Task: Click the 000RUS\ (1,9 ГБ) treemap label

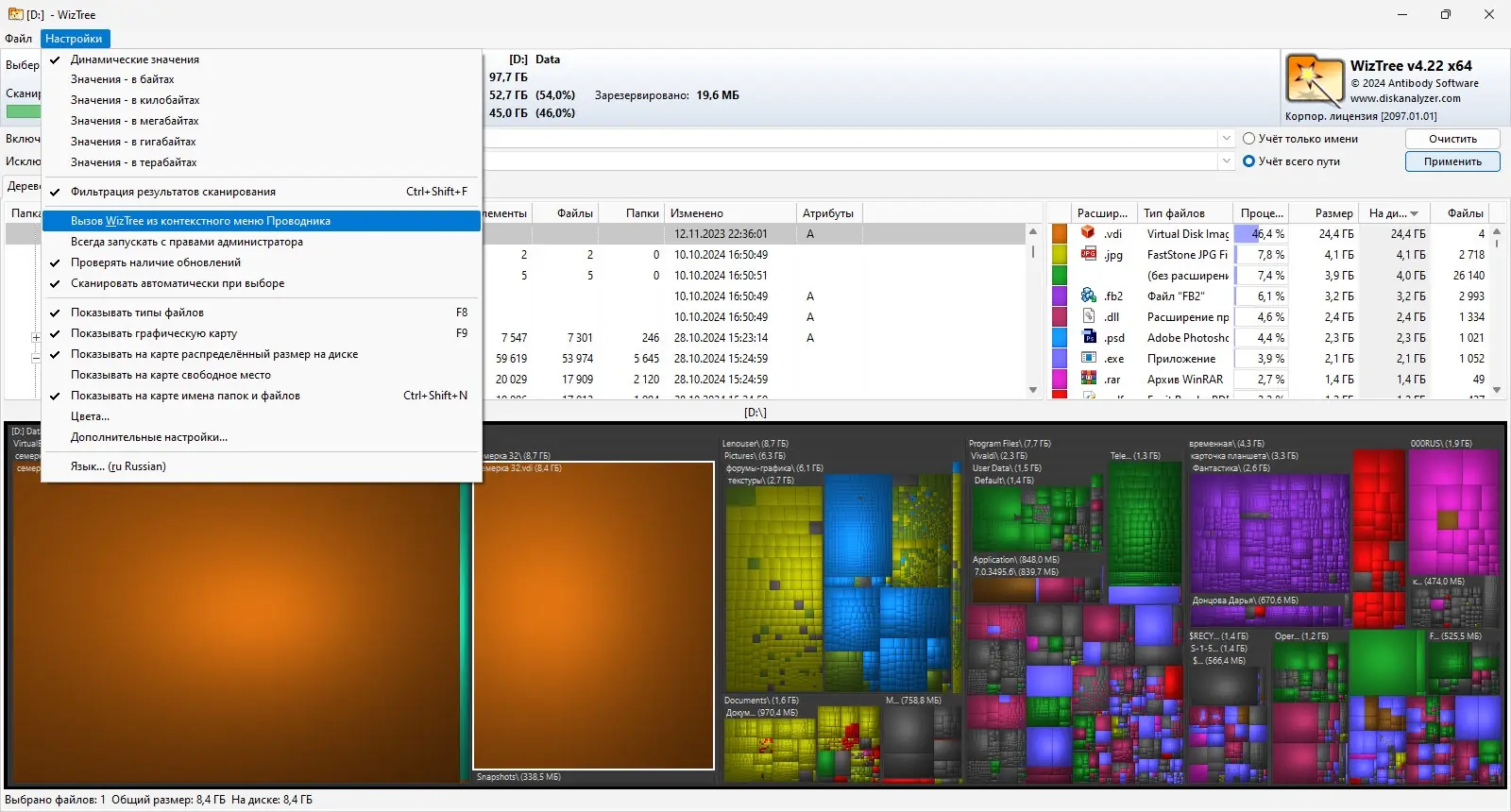Action: click(x=1441, y=444)
